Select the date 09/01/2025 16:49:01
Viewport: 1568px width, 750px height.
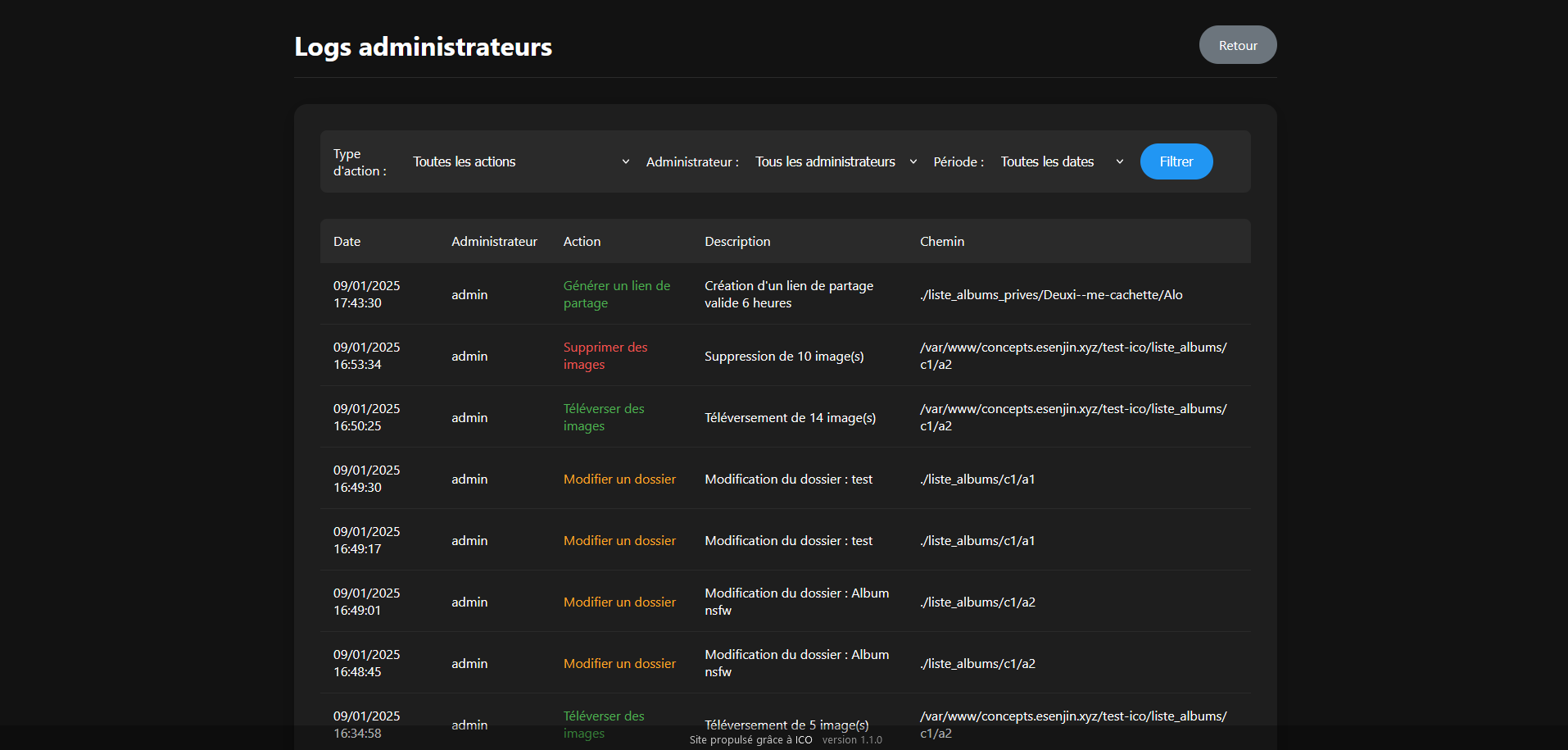(366, 602)
